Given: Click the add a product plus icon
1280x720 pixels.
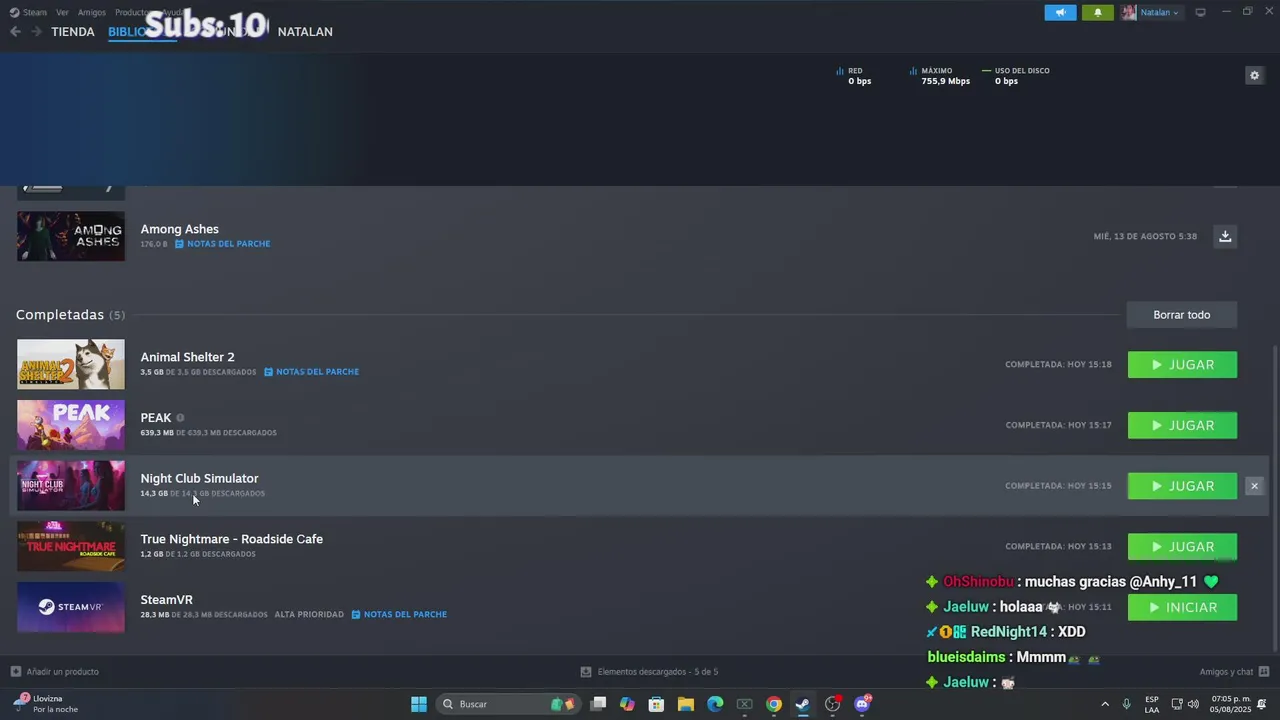Looking at the screenshot, I should pyautogui.click(x=15, y=671).
